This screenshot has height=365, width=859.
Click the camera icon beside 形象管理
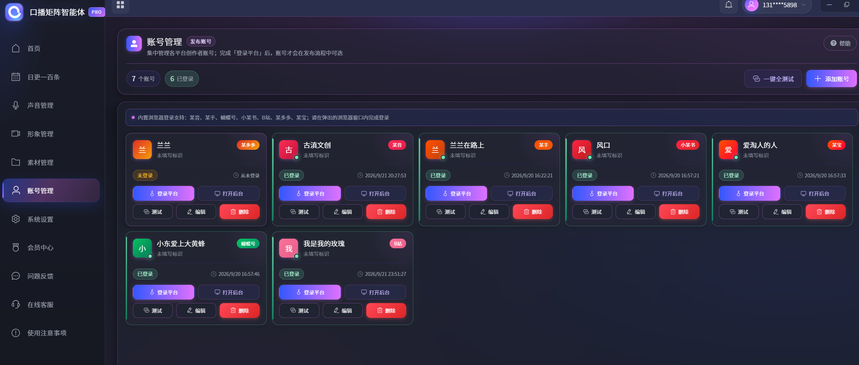point(16,134)
